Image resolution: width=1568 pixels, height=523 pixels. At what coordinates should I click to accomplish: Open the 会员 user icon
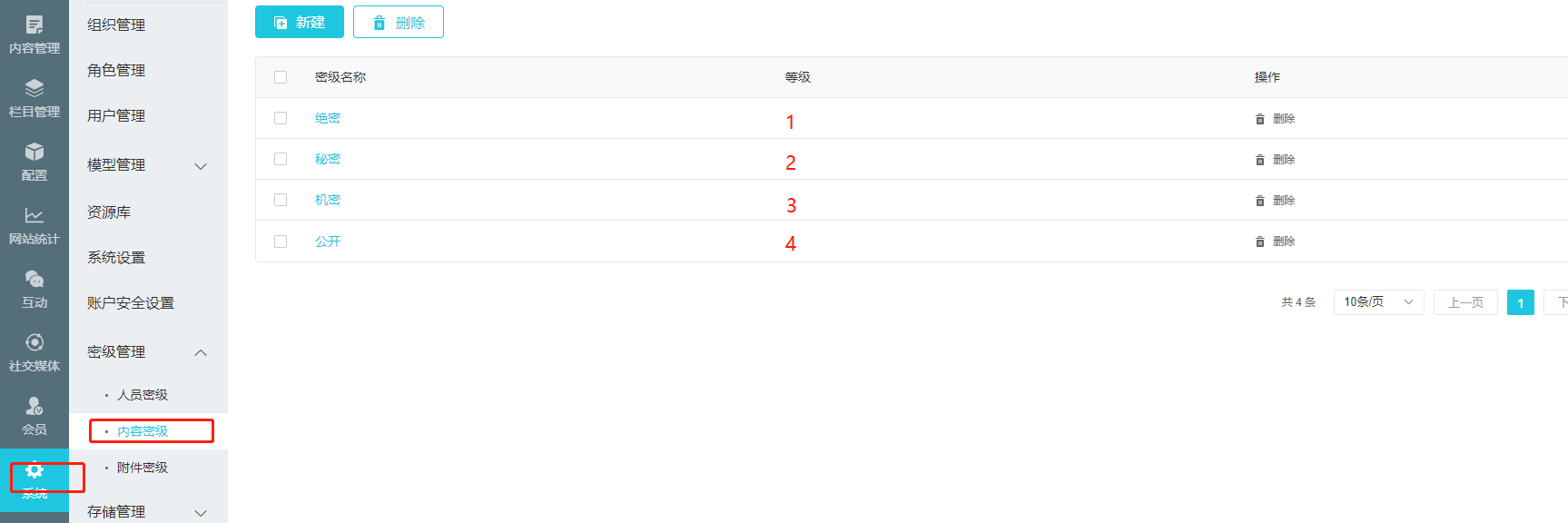point(35,406)
